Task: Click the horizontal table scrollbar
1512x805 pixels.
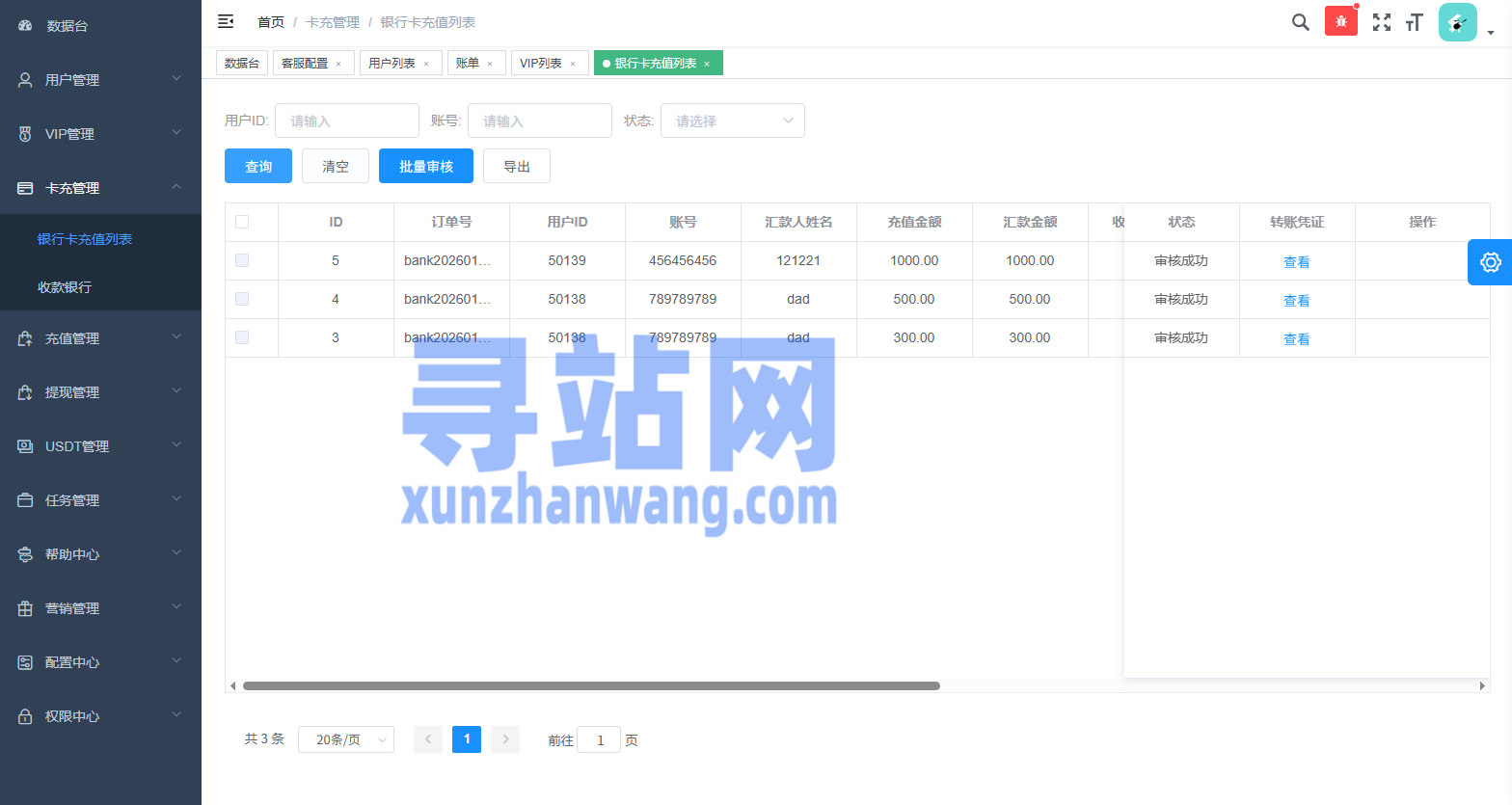Action: 591,685
